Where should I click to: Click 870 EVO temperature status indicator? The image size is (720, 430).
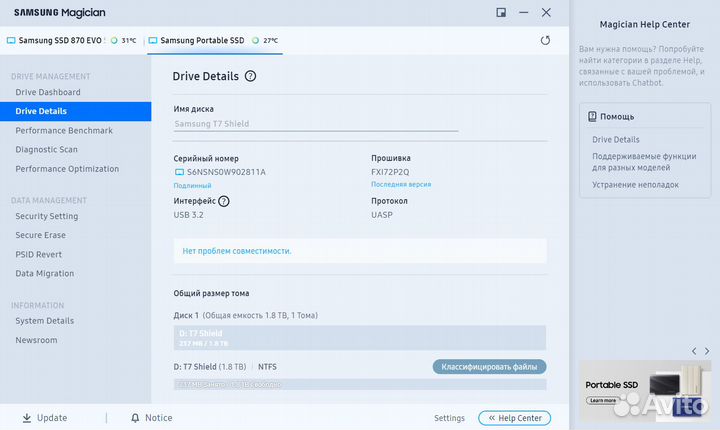tap(114, 40)
